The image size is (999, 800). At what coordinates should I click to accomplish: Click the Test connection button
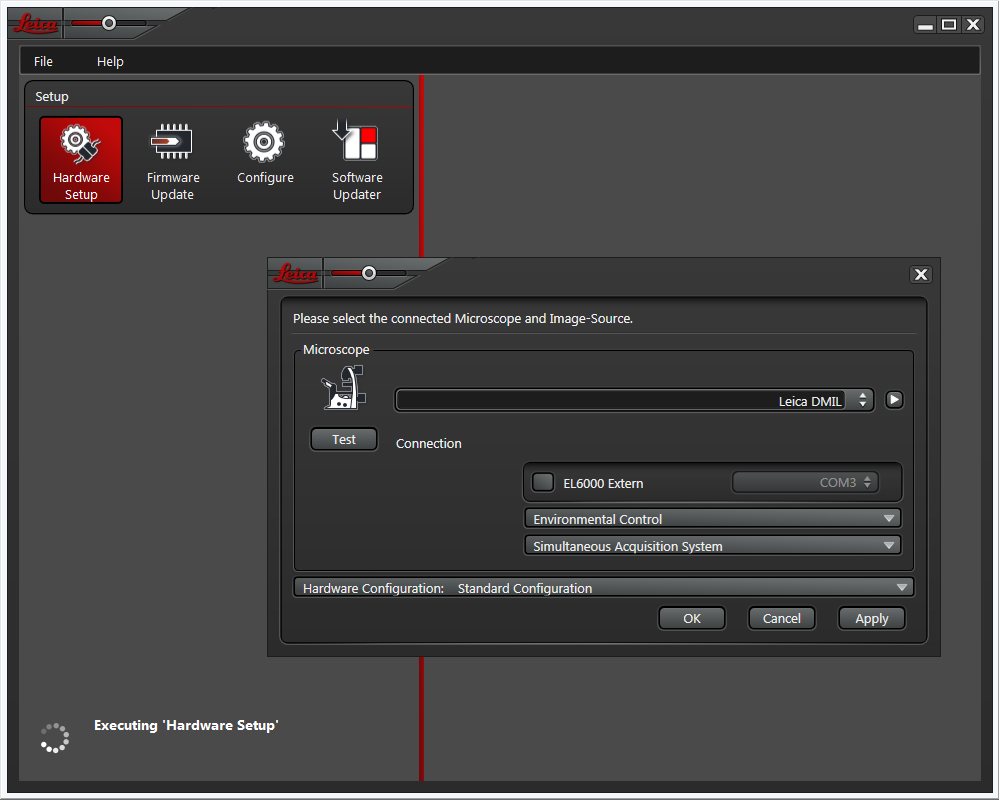point(344,439)
